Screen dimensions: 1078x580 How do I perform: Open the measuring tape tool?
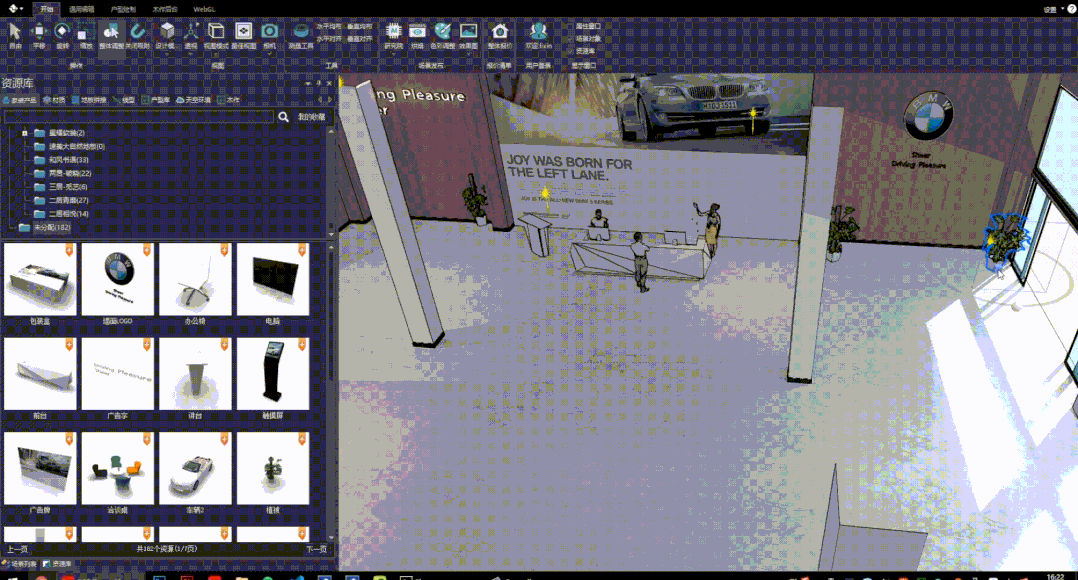300,31
